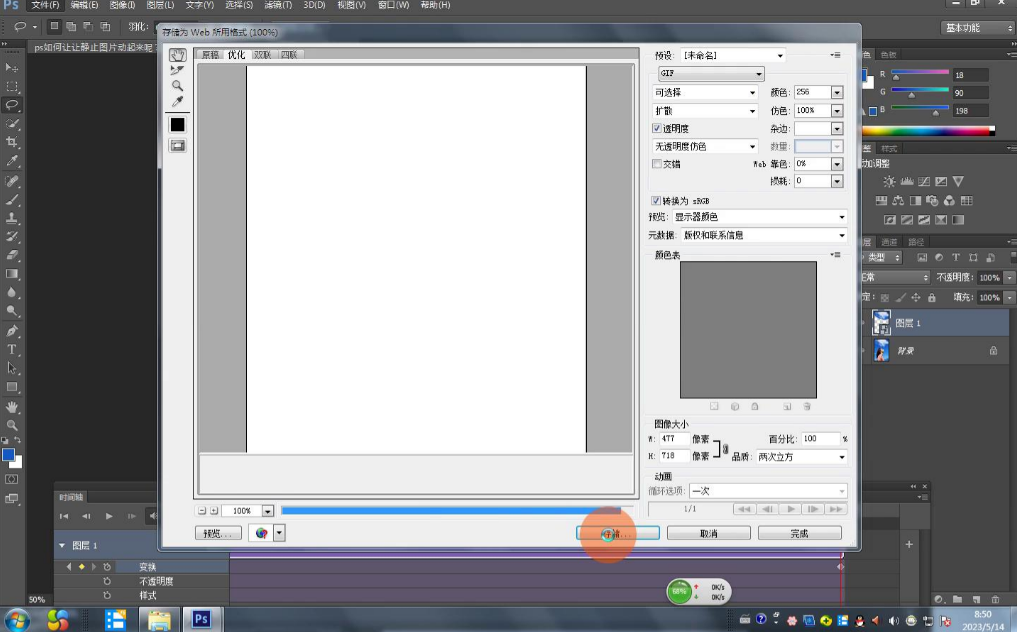Open the 显示器颜色 preview dropdown
The height and width of the screenshot is (632, 1017).
tap(760, 217)
